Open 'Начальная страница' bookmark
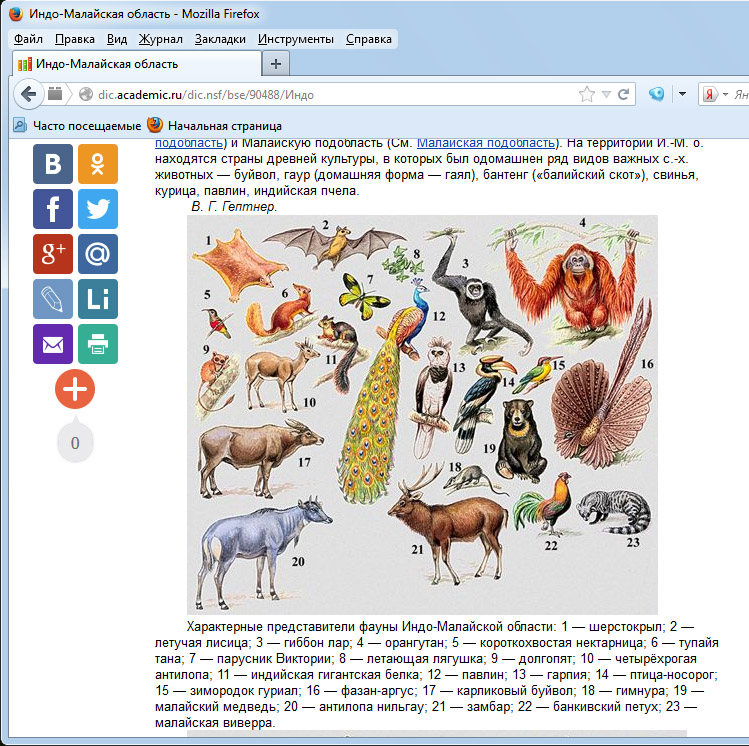Image resolution: width=749 pixels, height=746 pixels. tap(214, 126)
